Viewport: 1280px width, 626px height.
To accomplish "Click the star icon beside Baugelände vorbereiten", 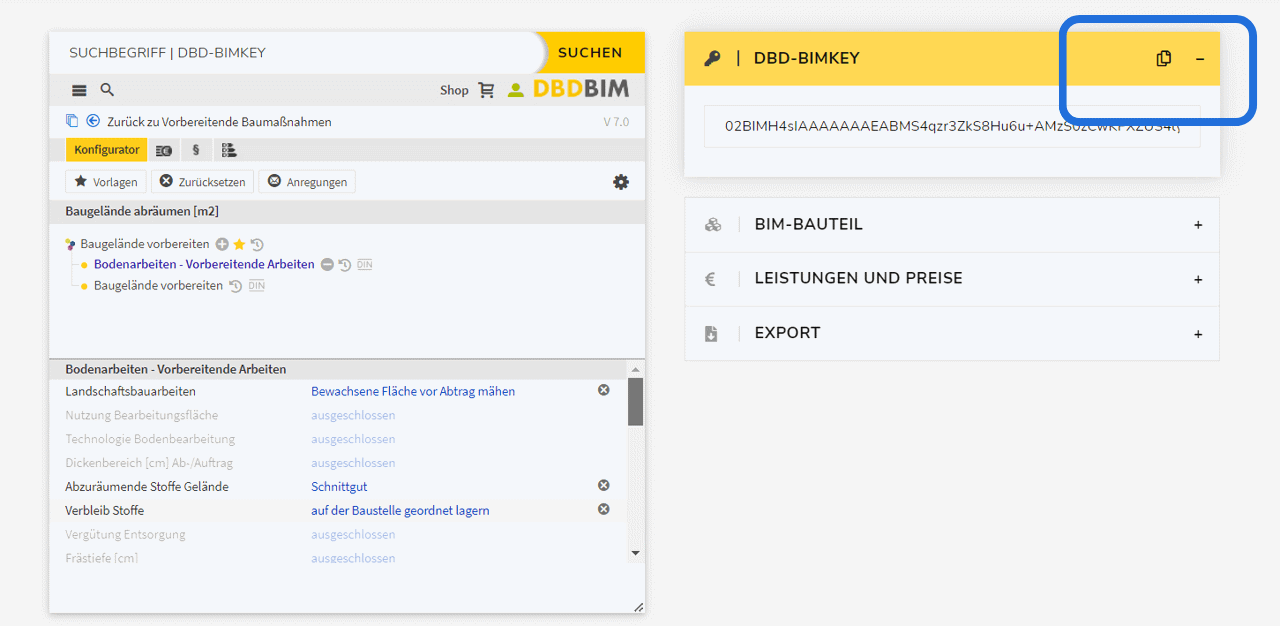I will [x=239, y=244].
